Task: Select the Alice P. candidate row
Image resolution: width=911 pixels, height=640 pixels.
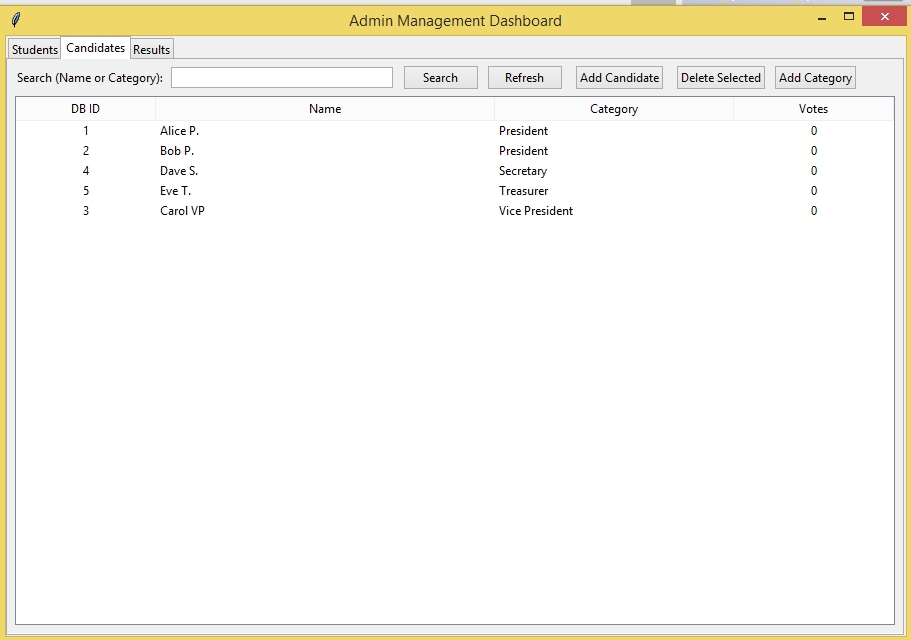Action: [x=180, y=131]
